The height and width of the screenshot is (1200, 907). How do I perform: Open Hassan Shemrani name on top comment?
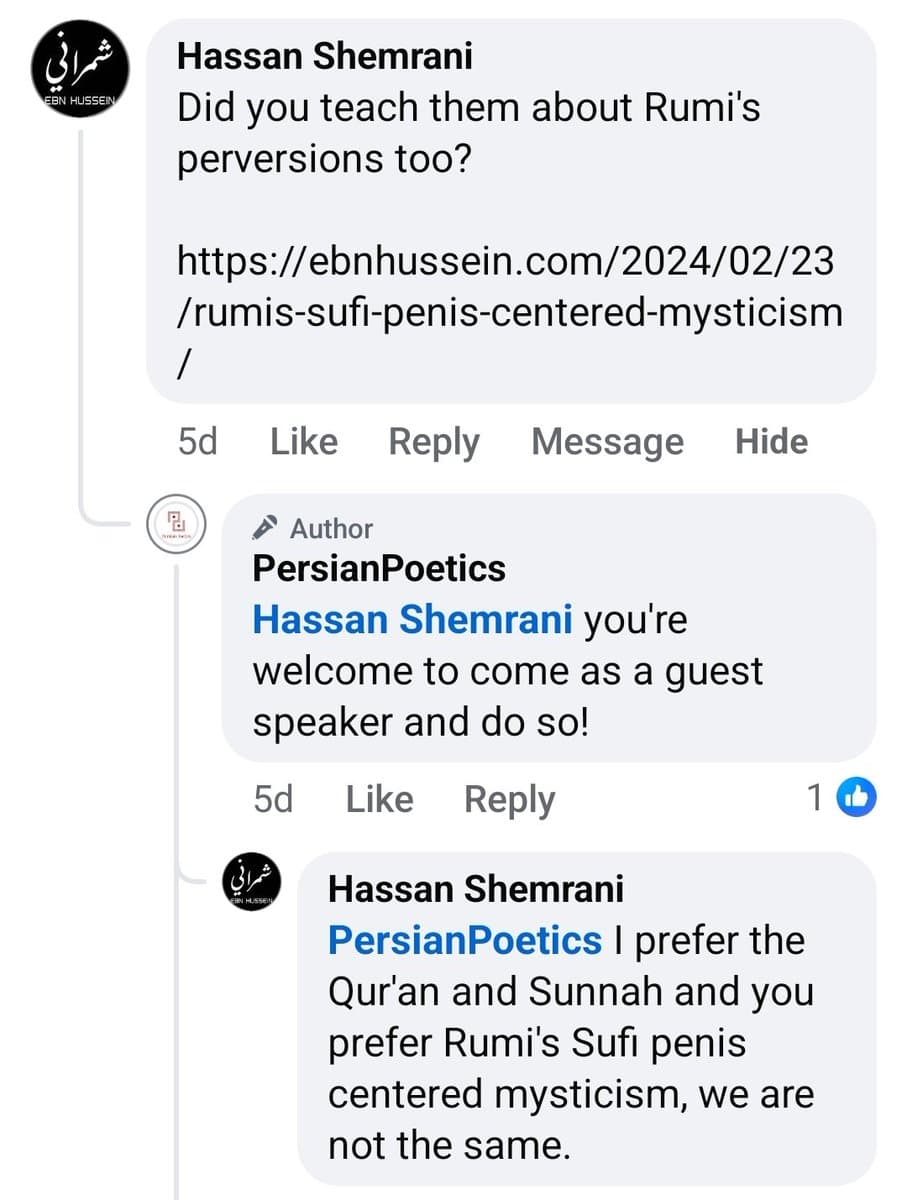click(x=325, y=56)
